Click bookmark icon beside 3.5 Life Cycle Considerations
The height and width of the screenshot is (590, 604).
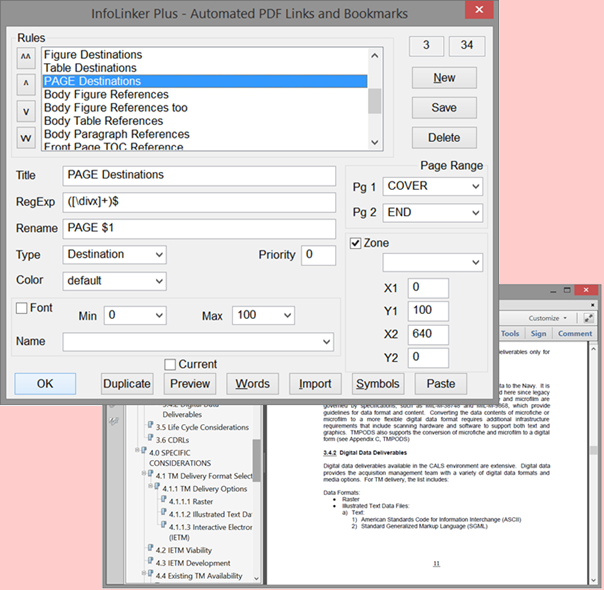point(150,425)
